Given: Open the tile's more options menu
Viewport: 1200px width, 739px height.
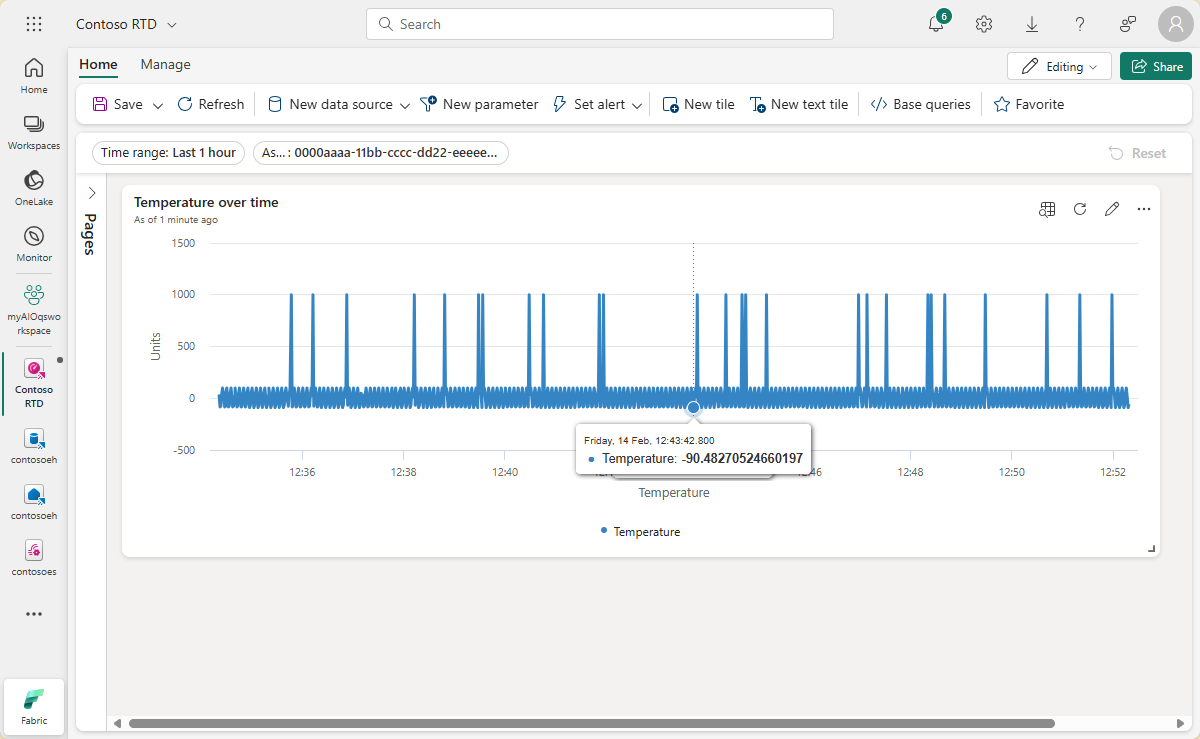Looking at the screenshot, I should pyautogui.click(x=1144, y=209).
